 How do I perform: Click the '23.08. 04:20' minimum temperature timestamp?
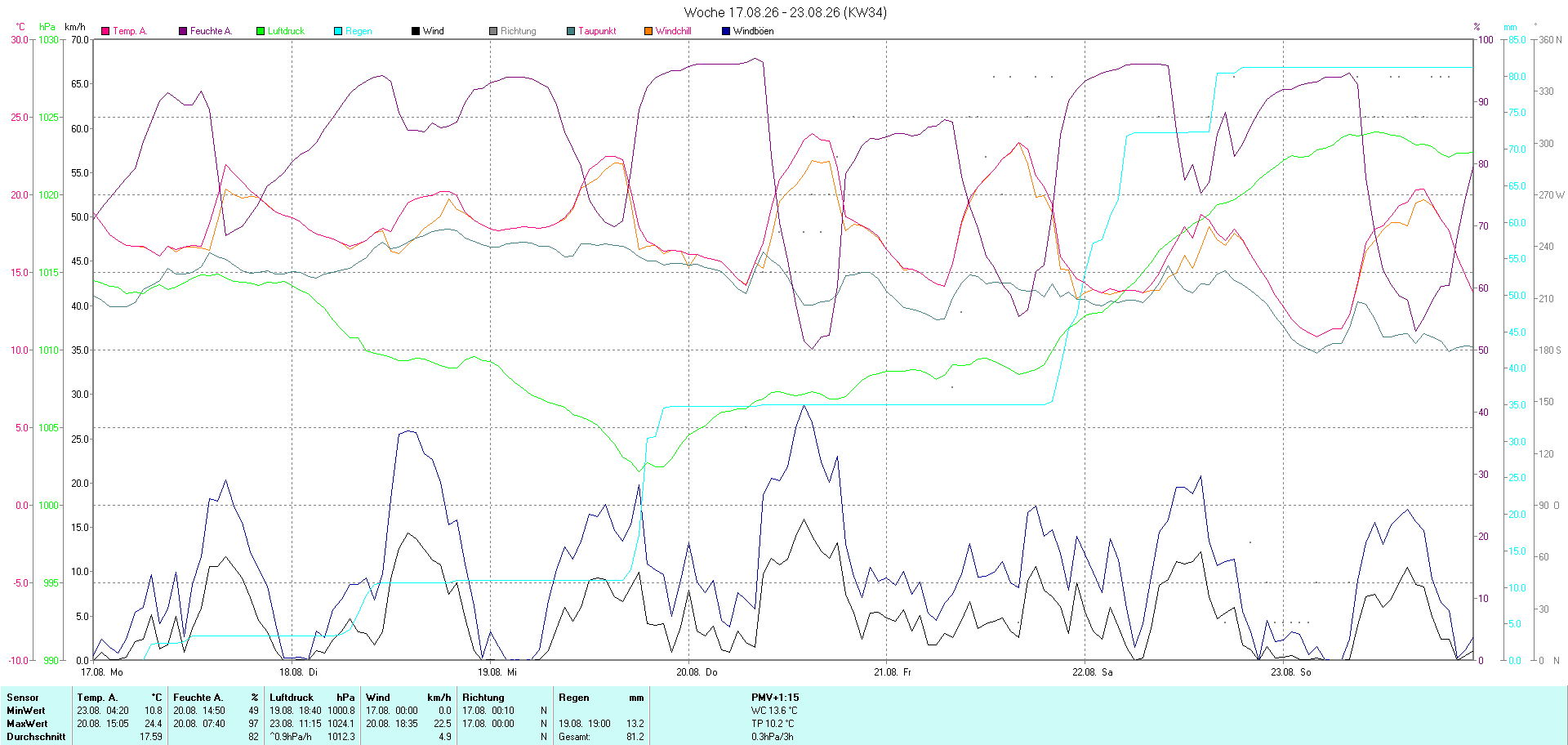103,711
